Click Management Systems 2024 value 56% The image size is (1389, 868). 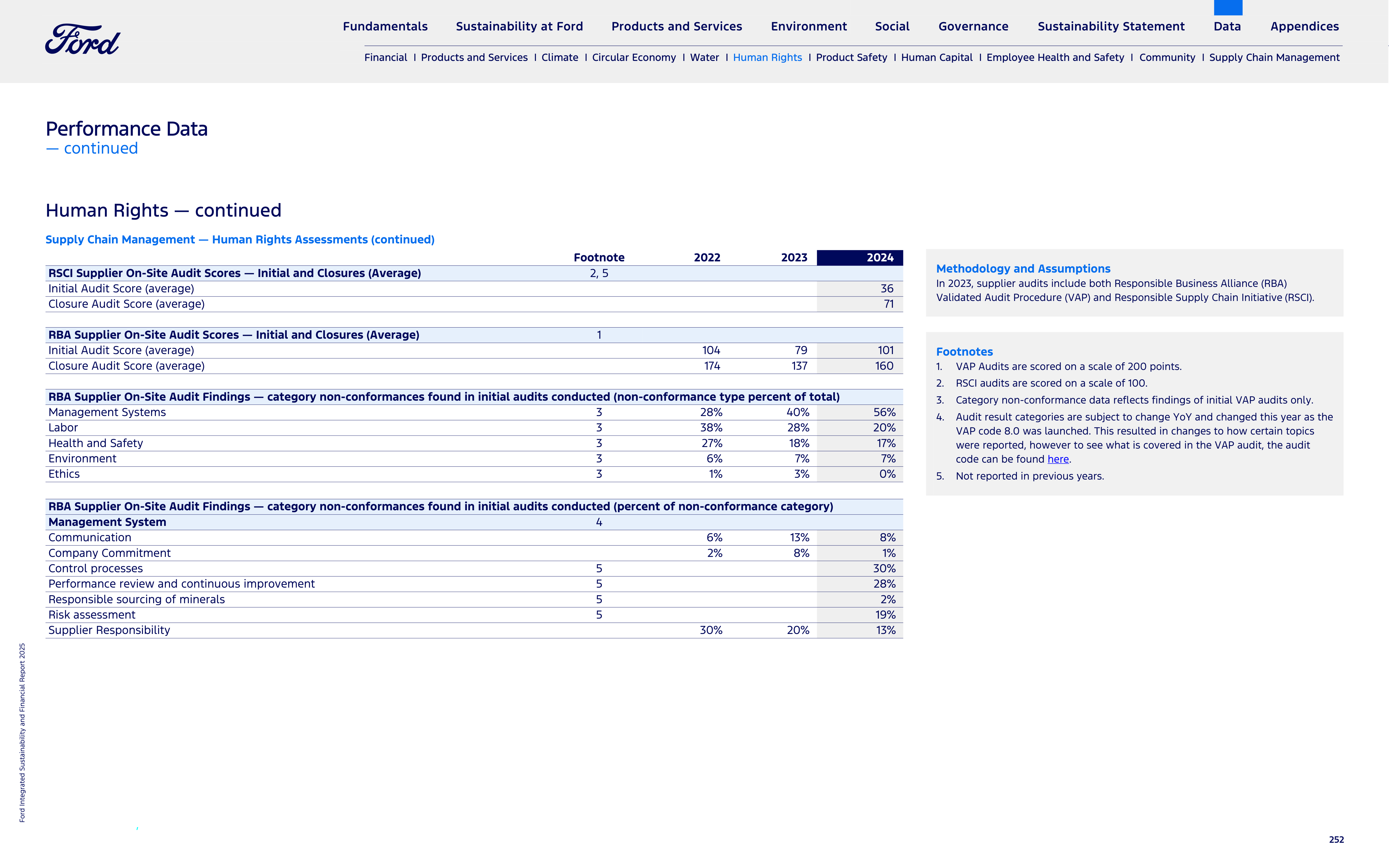(884, 412)
